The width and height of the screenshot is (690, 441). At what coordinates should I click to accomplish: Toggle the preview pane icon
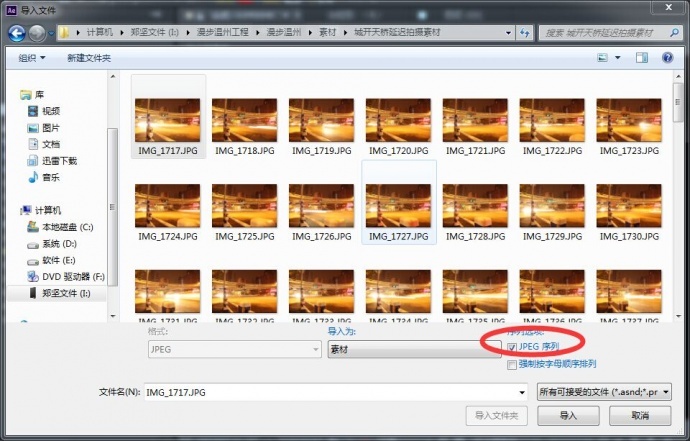coord(643,58)
